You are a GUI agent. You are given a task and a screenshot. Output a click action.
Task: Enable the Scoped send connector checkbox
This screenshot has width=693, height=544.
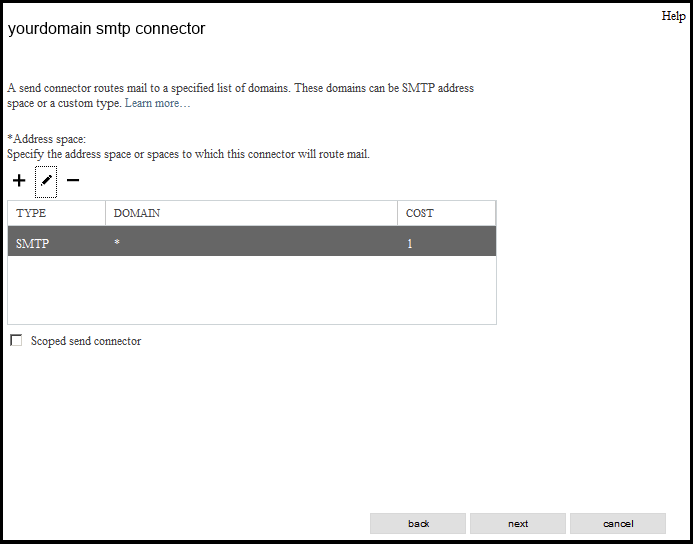(16, 340)
